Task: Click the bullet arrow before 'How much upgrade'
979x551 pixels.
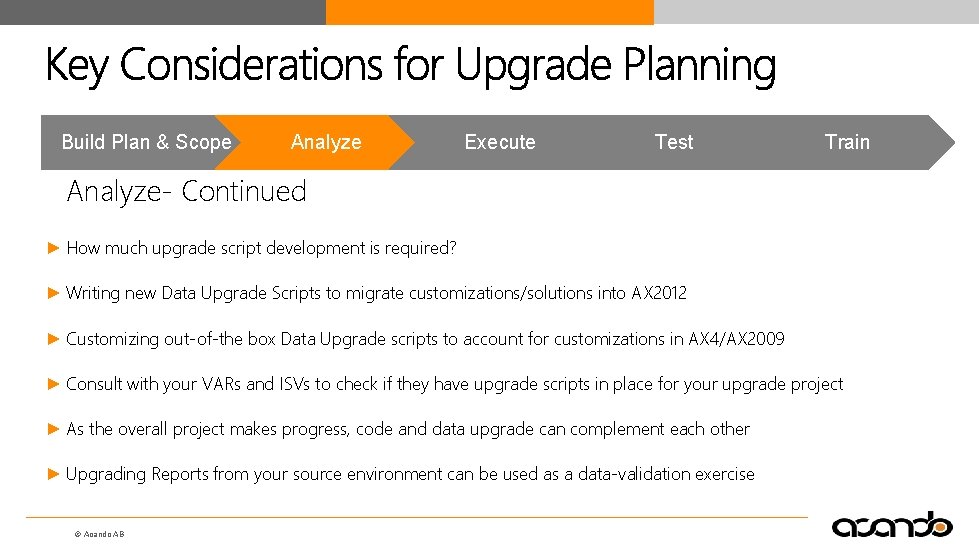Action: click(x=54, y=248)
